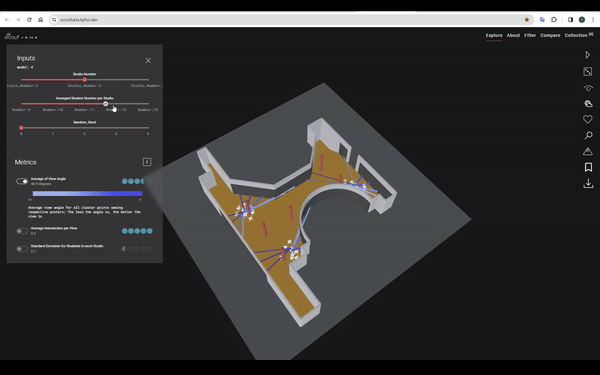Collapse the Metrics section square button

click(147, 162)
